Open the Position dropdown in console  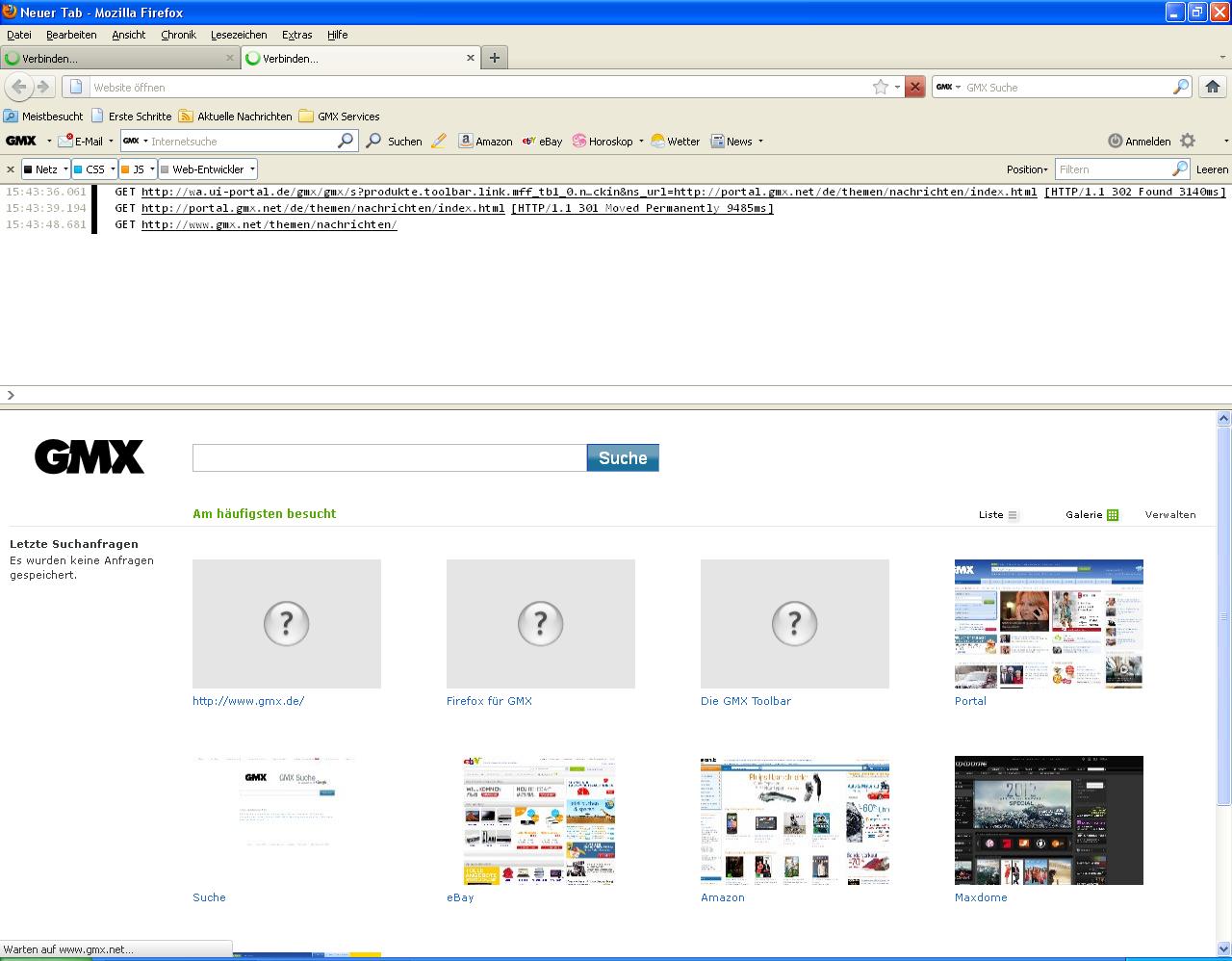click(x=1027, y=169)
